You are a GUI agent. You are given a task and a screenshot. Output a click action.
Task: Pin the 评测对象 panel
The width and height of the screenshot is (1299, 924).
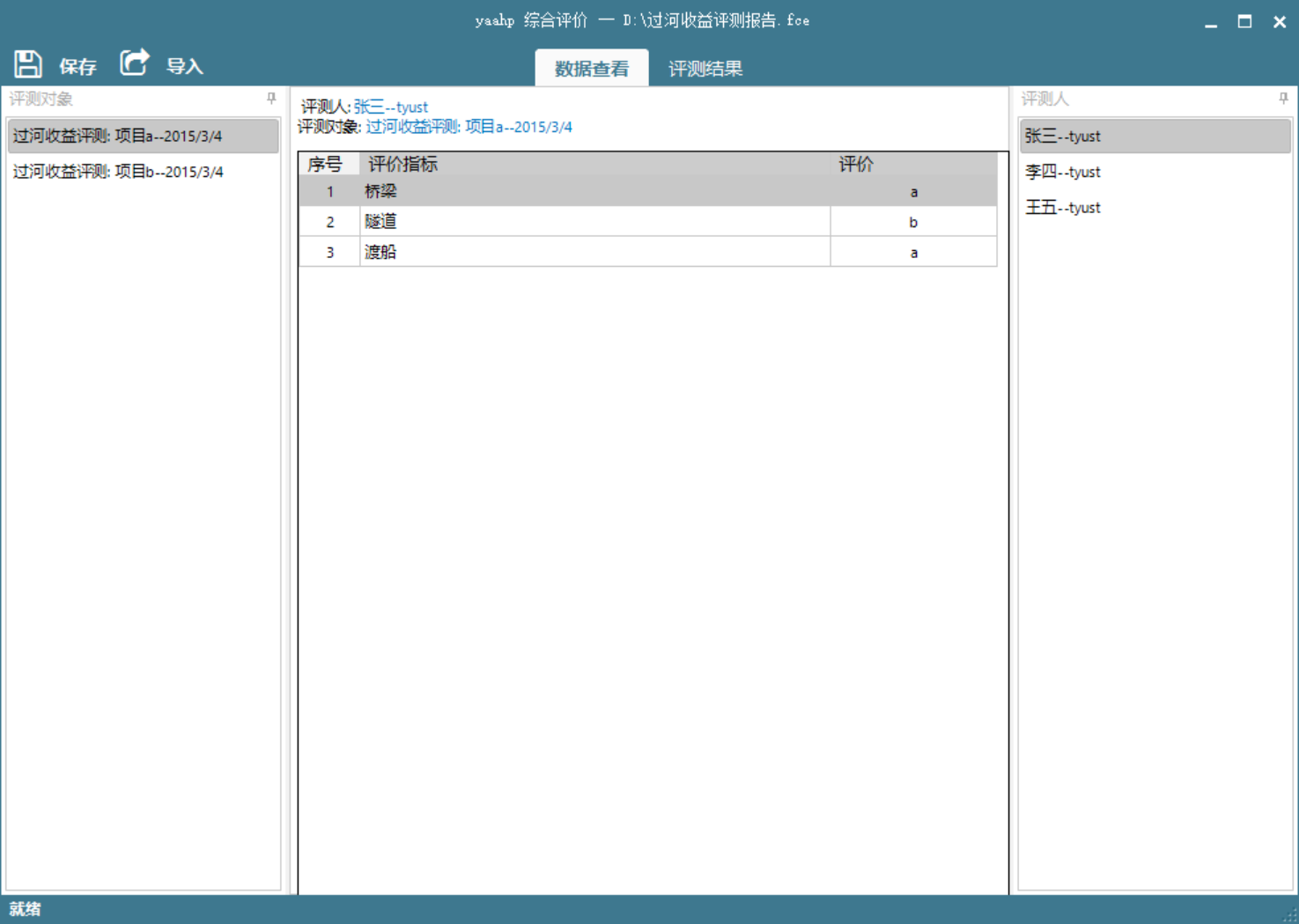tap(271, 99)
